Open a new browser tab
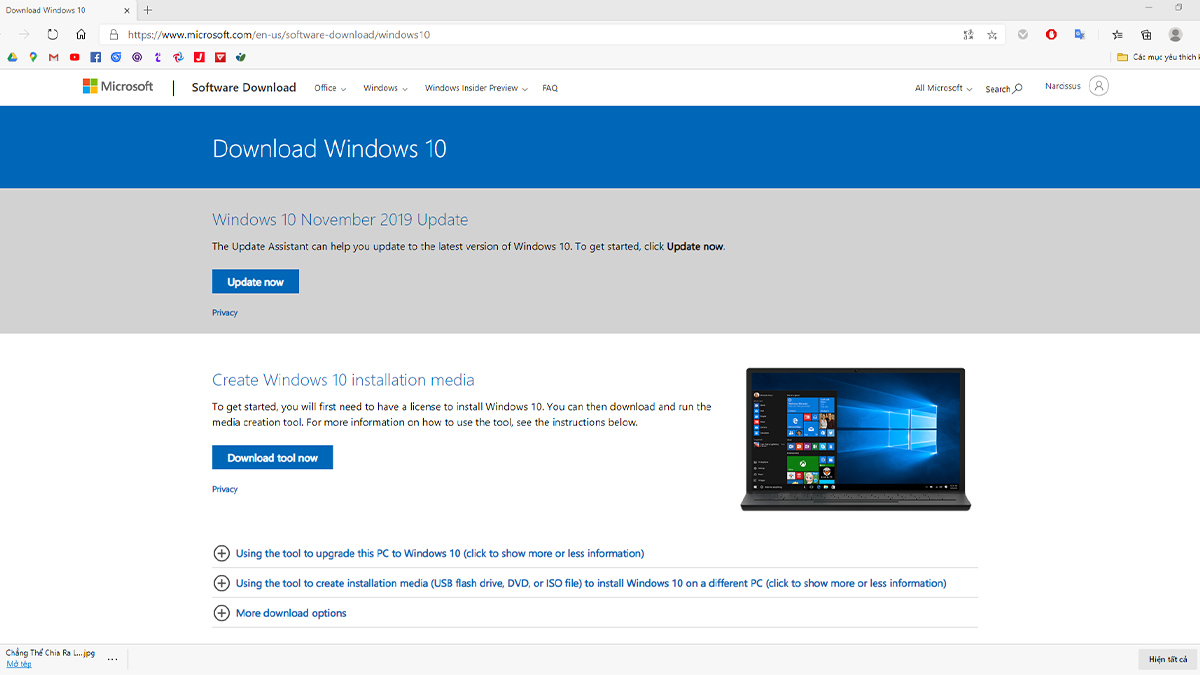The image size is (1200, 675). pyautogui.click(x=148, y=9)
